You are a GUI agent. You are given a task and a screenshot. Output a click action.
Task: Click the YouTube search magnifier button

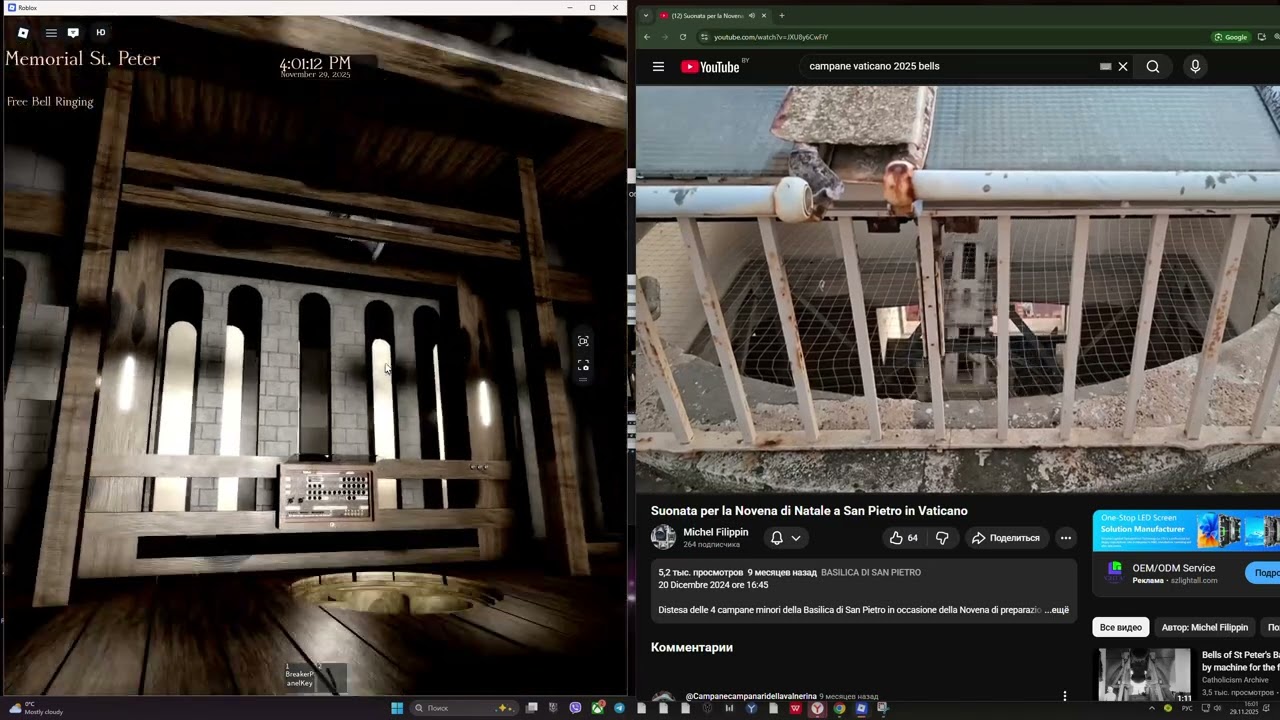pyautogui.click(x=1153, y=66)
